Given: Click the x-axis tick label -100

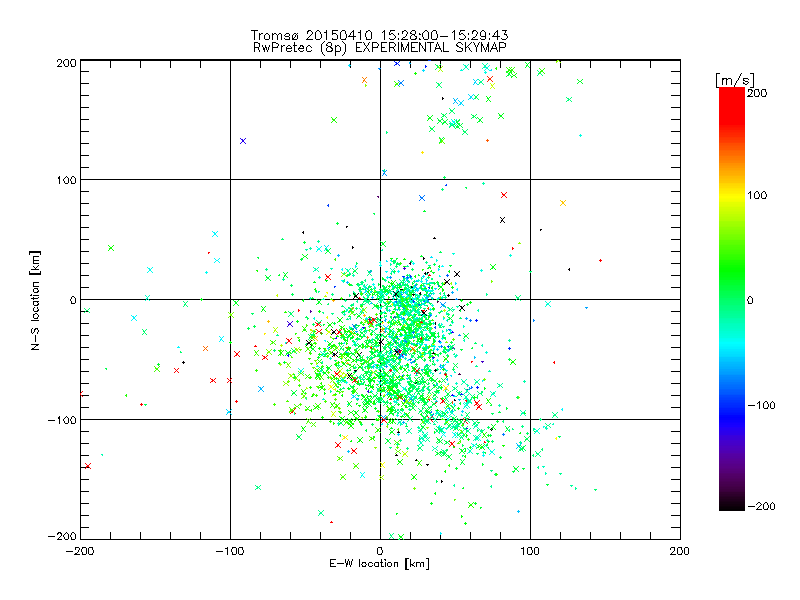Looking at the screenshot, I should tap(230, 551).
